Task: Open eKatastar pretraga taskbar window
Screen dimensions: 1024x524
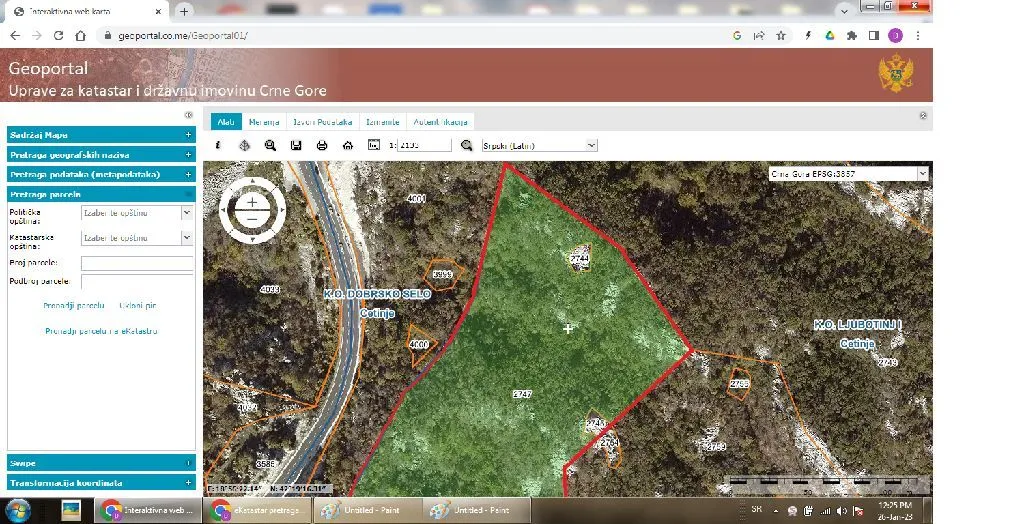Action: point(257,510)
